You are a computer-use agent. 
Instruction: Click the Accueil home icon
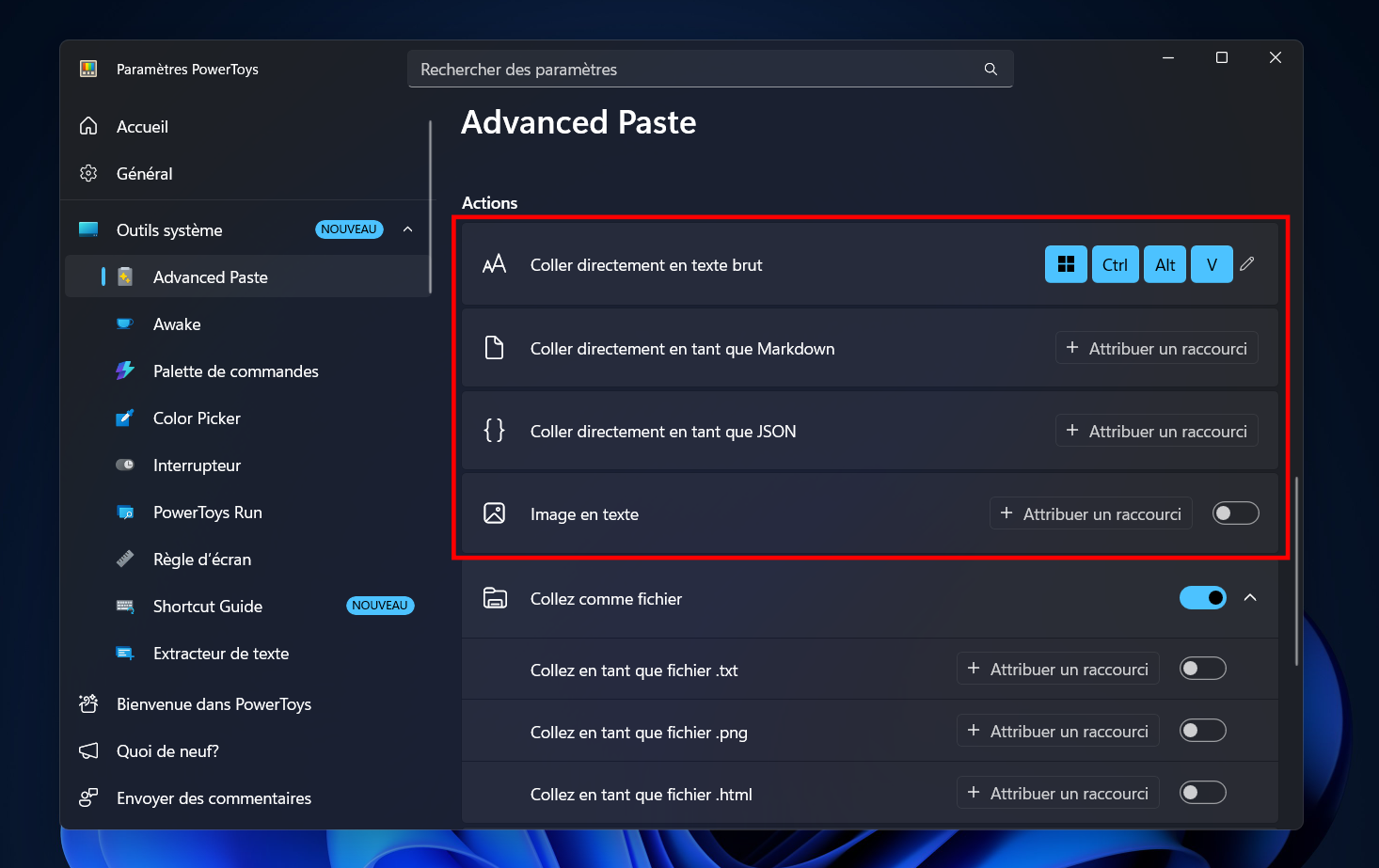pos(88,126)
